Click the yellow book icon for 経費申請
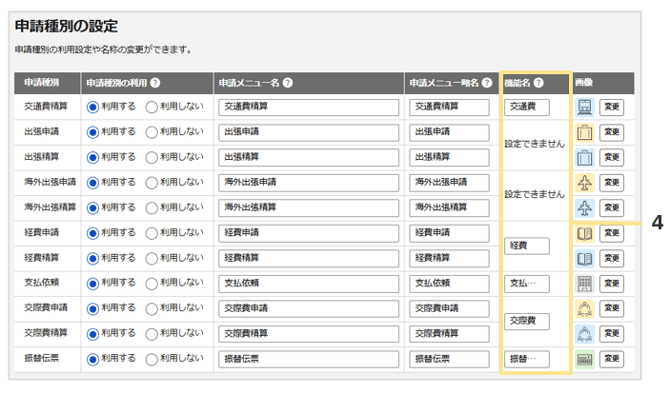This screenshot has height=394, width=670. point(584,233)
